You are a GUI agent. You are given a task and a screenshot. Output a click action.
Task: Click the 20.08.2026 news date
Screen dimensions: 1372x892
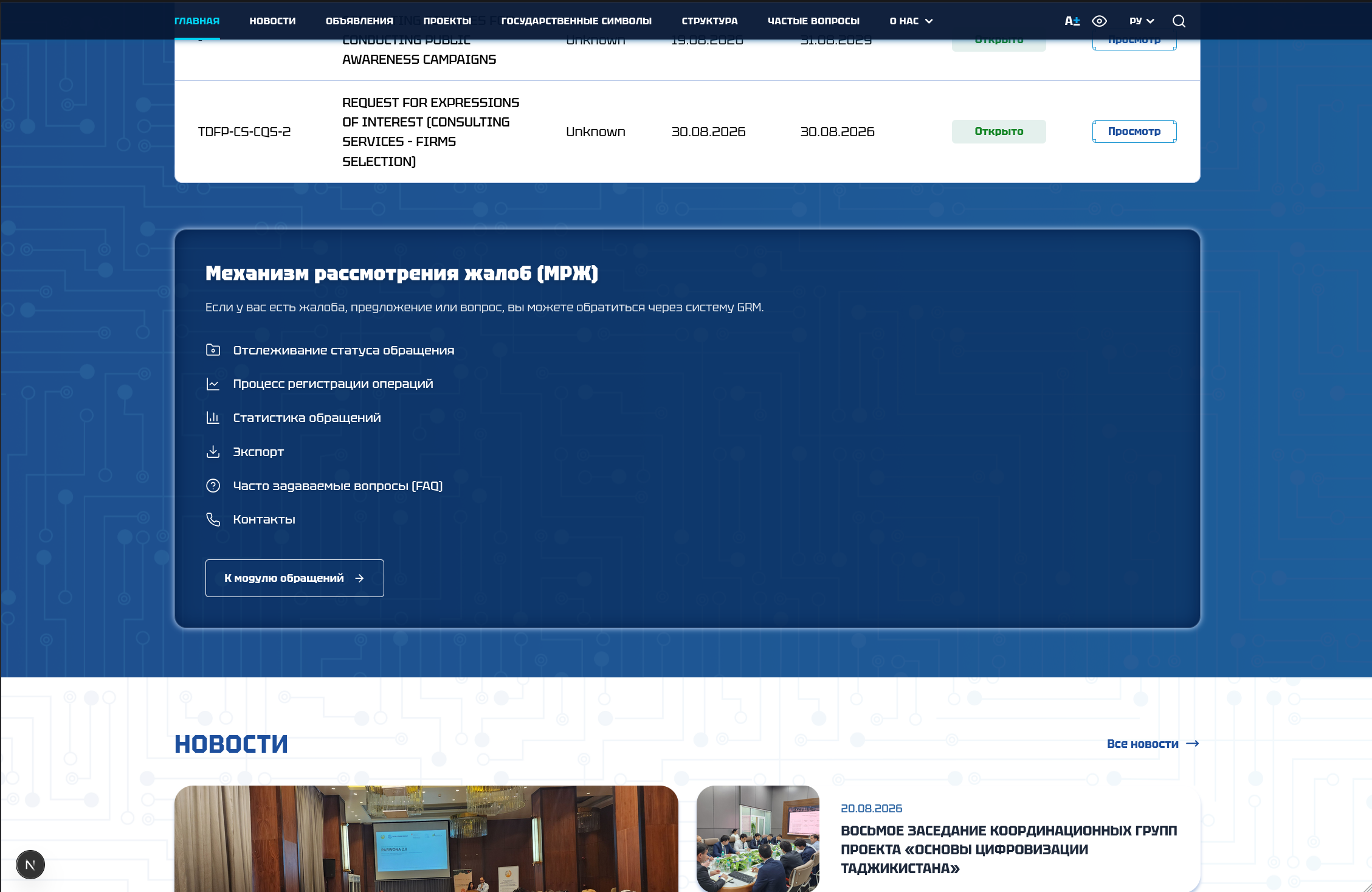pyautogui.click(x=871, y=809)
